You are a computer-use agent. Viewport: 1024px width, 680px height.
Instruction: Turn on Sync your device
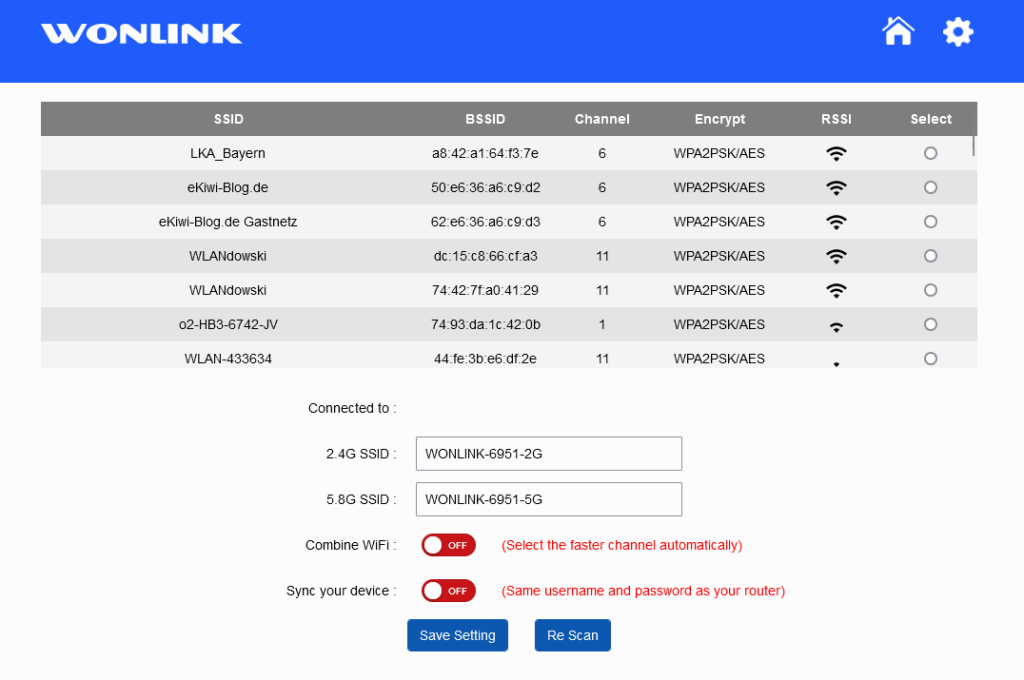point(448,590)
